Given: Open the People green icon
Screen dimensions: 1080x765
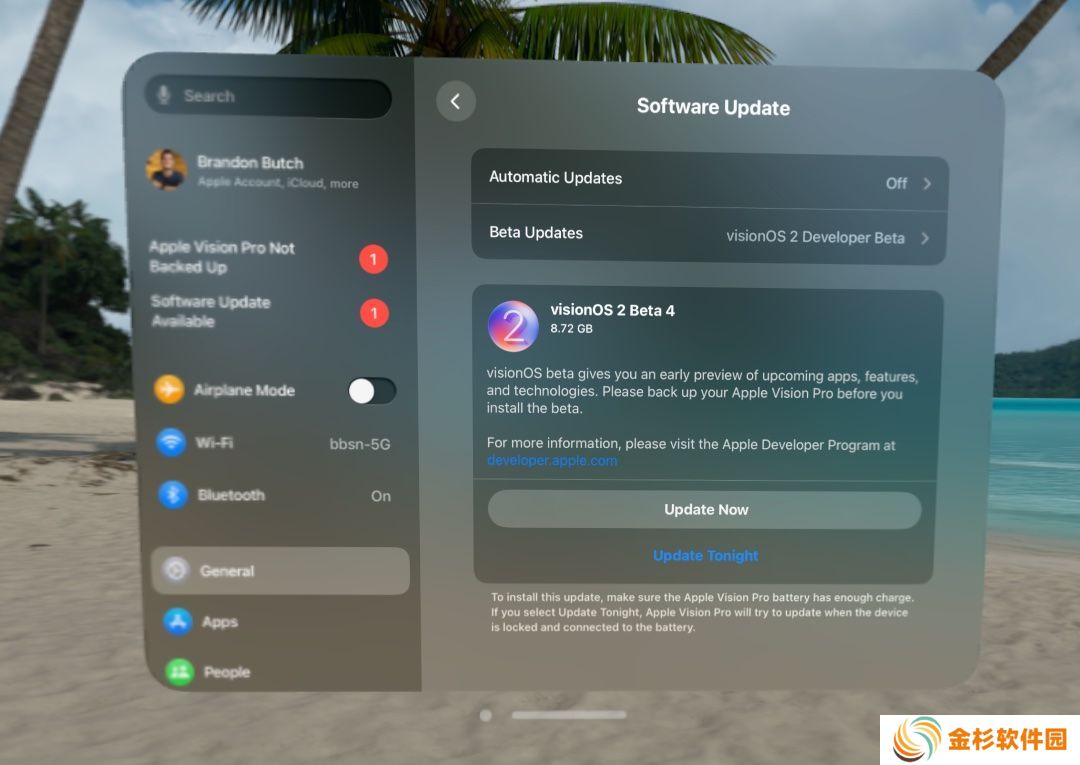Looking at the screenshot, I should (180, 671).
